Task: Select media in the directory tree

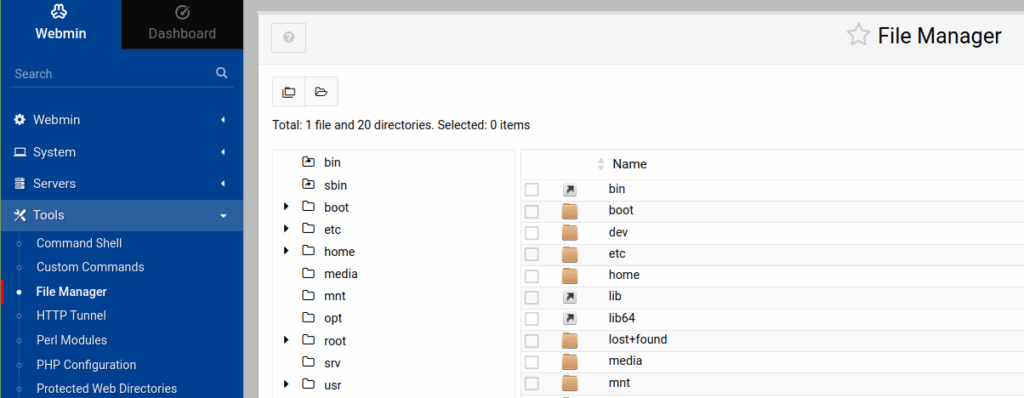Action: click(341, 274)
